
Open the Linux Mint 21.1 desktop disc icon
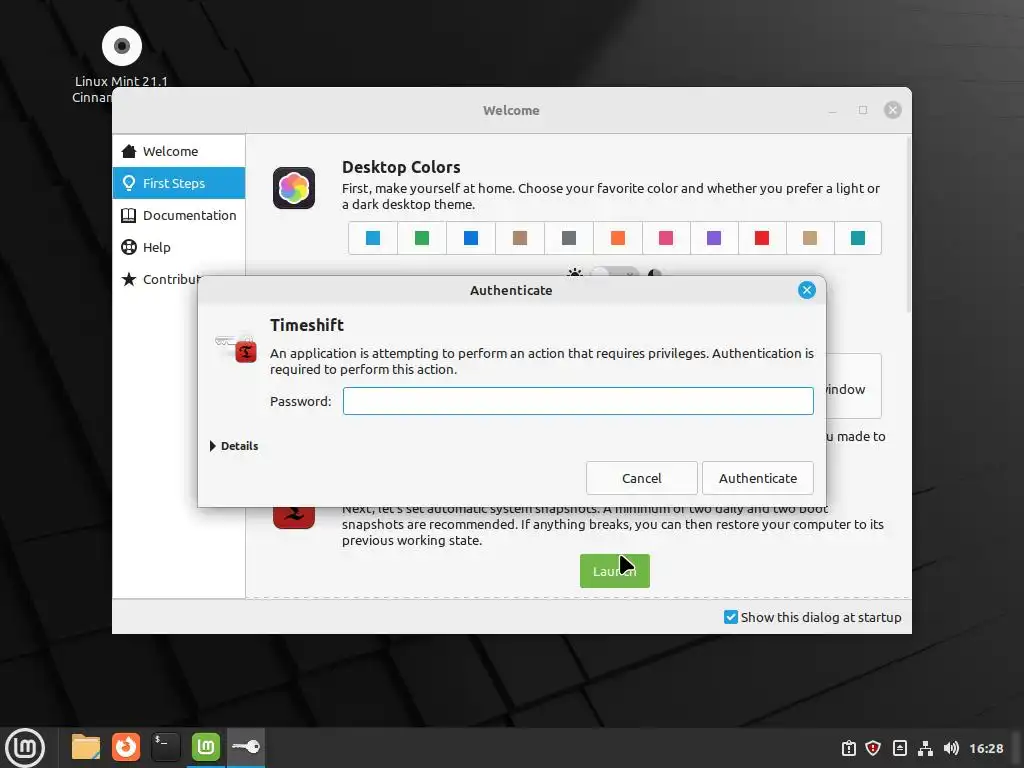pyautogui.click(x=121, y=46)
